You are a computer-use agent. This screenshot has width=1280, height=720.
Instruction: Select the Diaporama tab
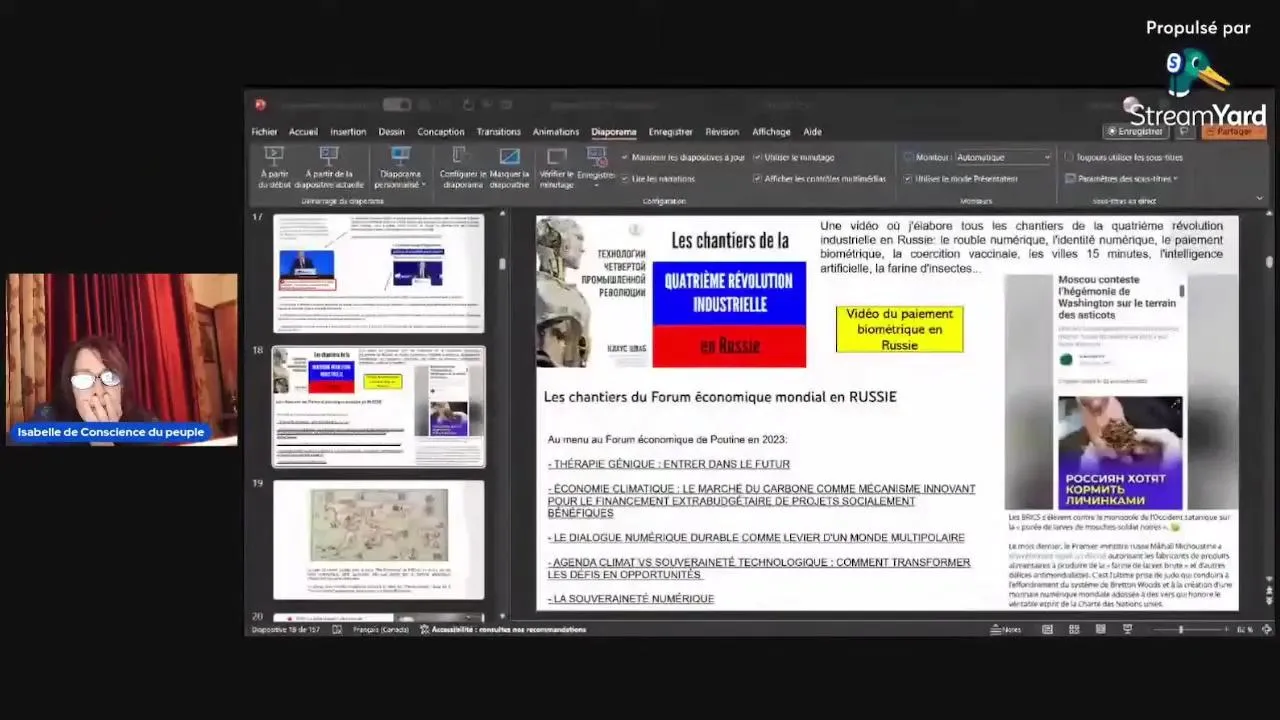pyautogui.click(x=614, y=132)
